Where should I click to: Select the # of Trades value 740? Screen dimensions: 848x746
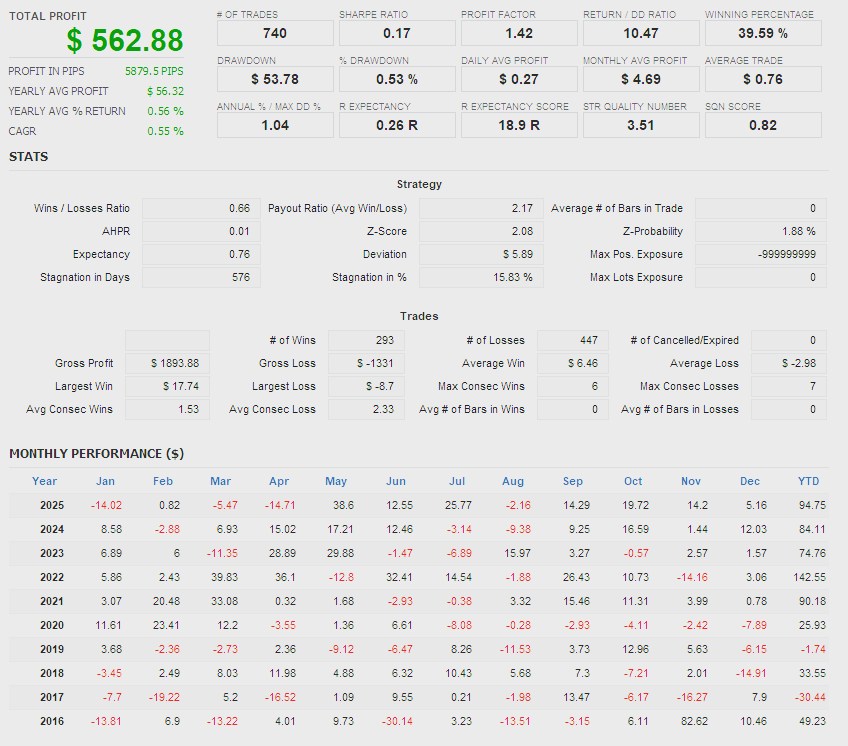275,33
